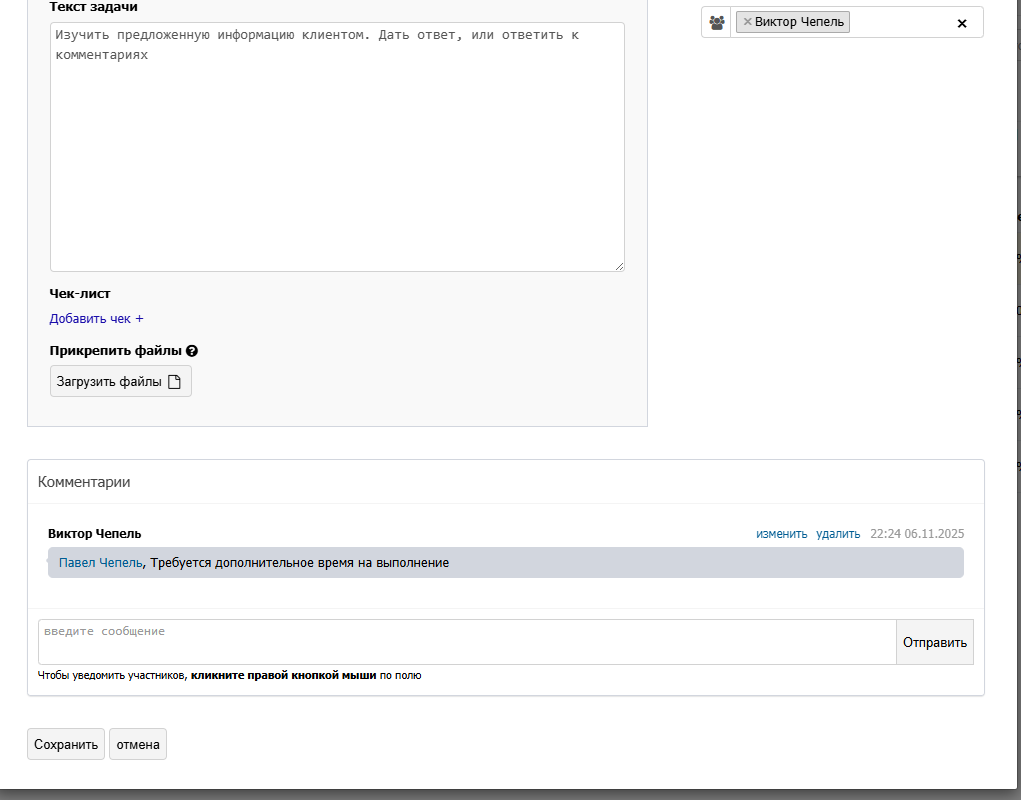Remove the "Виктор Чепель" assignee tag
This screenshot has width=1021, height=800.
click(x=747, y=22)
